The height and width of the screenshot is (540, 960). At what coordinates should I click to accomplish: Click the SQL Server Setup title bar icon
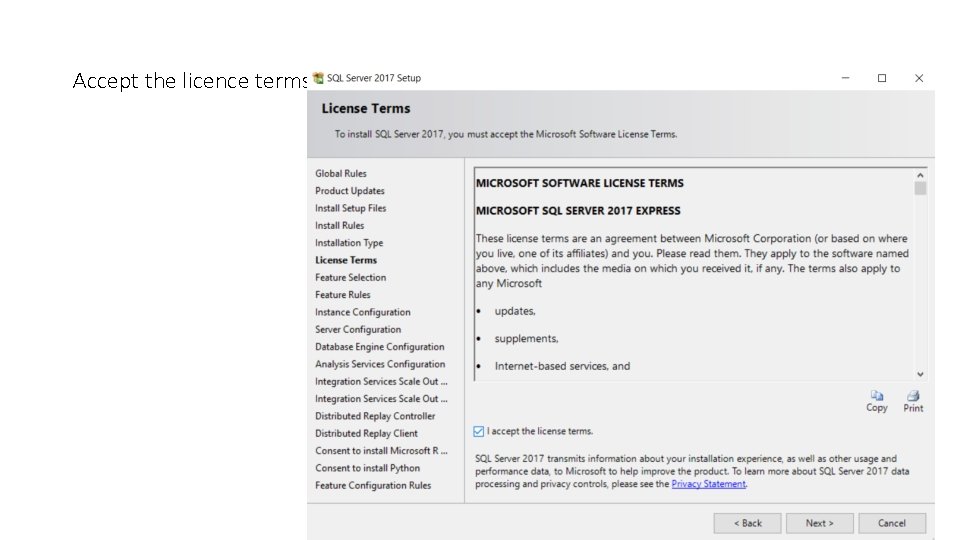pyautogui.click(x=318, y=78)
